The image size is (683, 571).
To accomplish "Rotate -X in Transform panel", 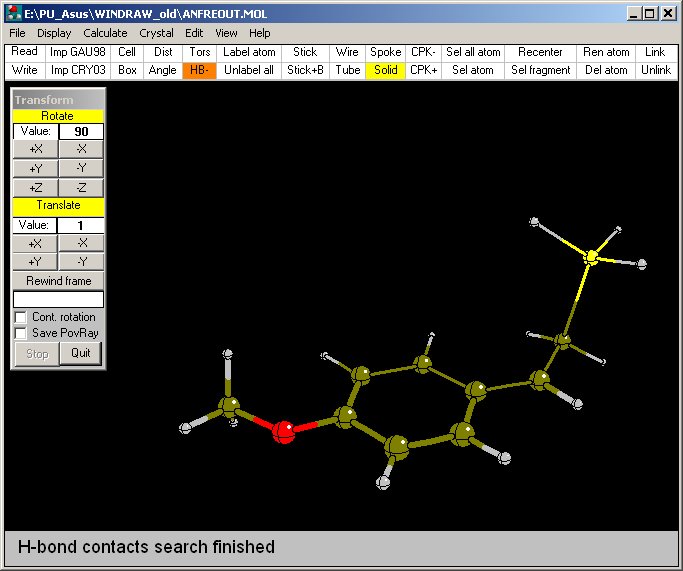I will pos(81,149).
